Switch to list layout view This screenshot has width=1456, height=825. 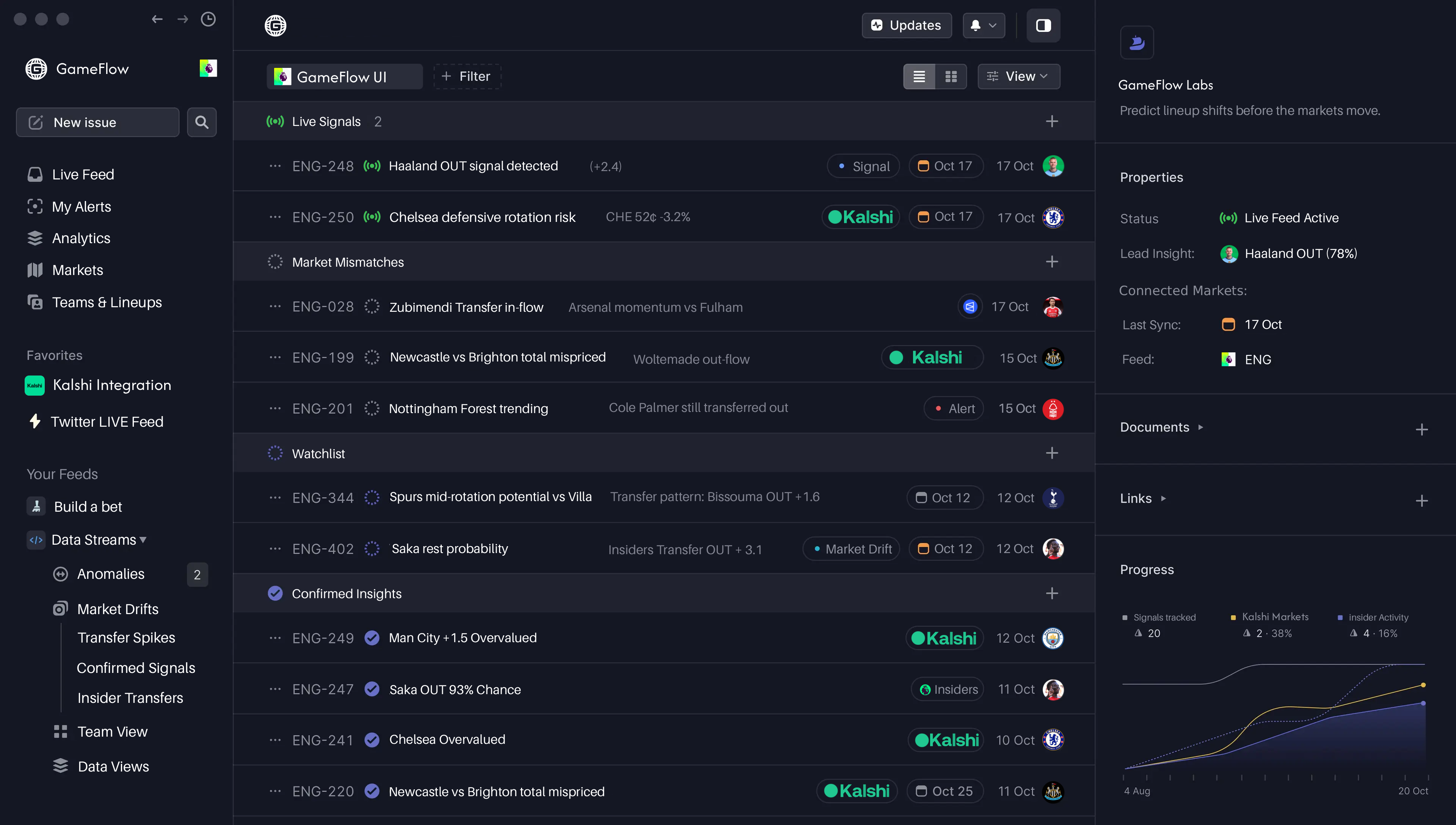point(919,77)
